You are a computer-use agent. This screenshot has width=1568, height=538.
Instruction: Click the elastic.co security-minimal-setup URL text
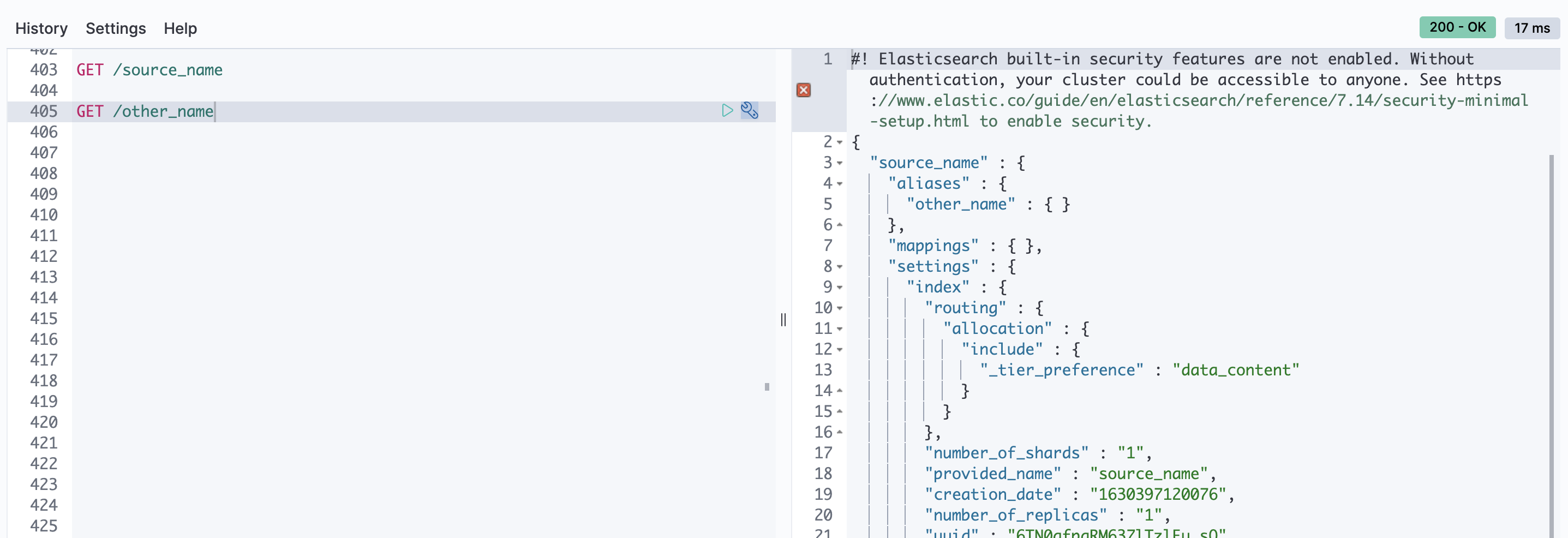point(1199,111)
